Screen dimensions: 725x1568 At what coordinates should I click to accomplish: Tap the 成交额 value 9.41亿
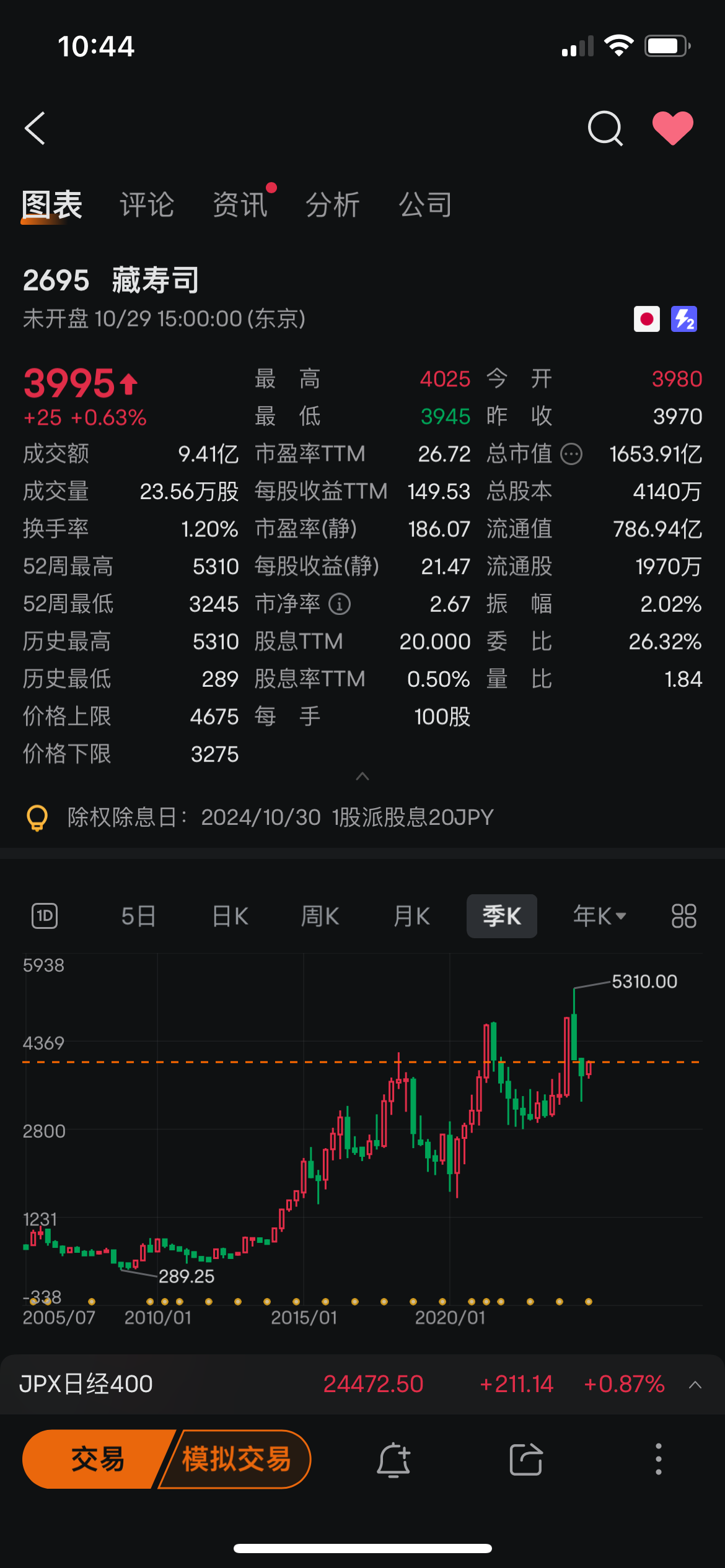(208, 454)
